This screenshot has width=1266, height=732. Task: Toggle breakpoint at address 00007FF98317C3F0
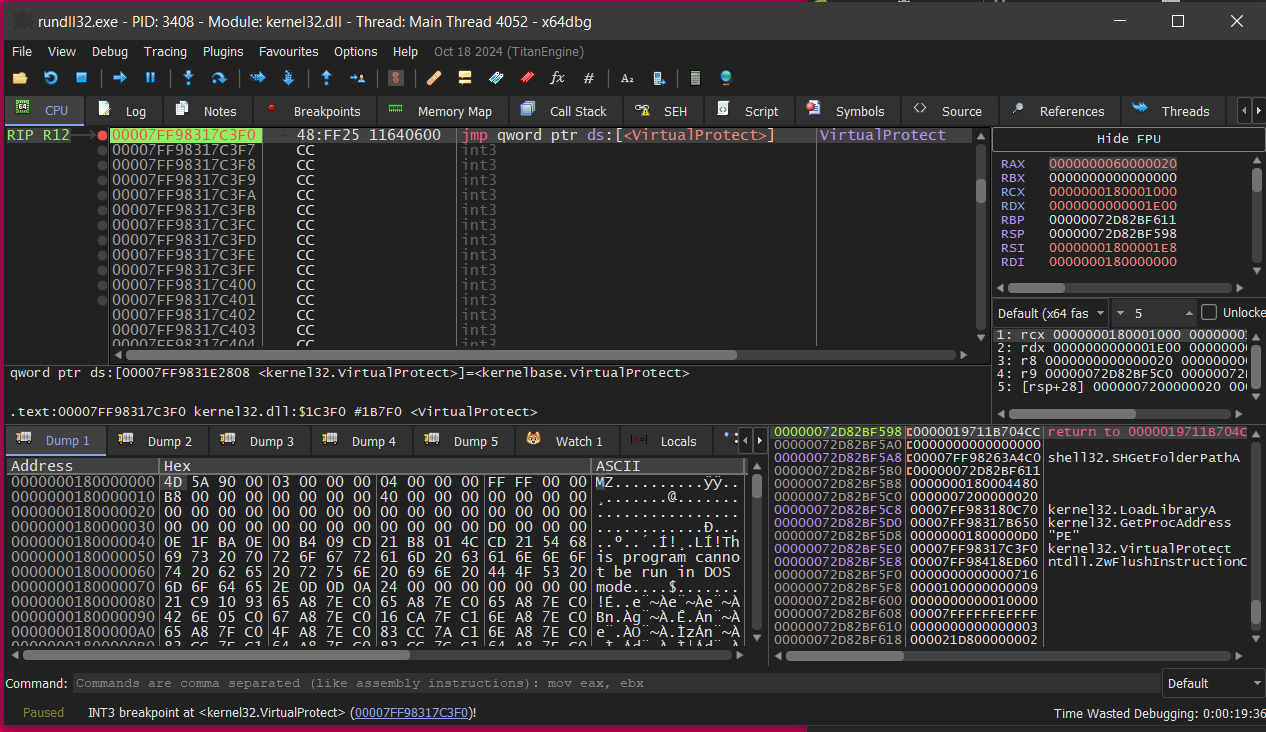(102, 135)
